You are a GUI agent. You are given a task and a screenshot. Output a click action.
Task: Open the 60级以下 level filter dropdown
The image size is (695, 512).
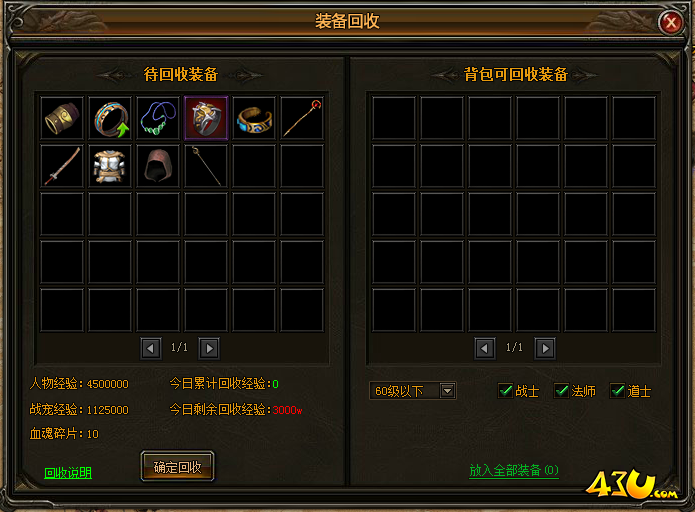coord(448,391)
